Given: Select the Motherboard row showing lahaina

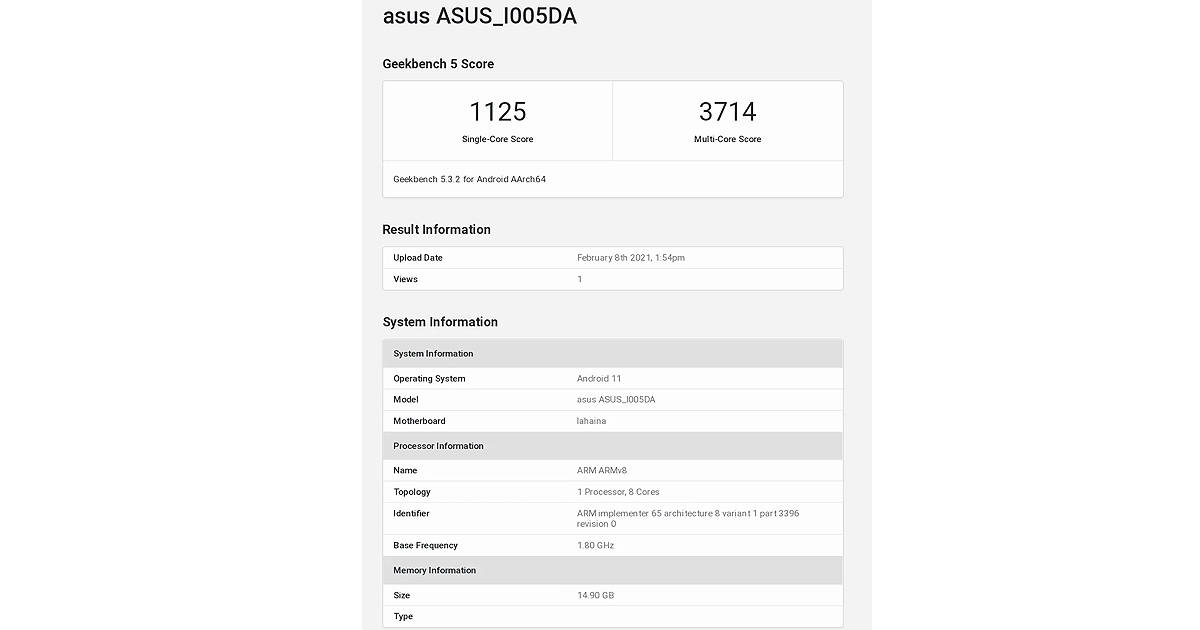Looking at the screenshot, I should pyautogui.click(x=612, y=420).
